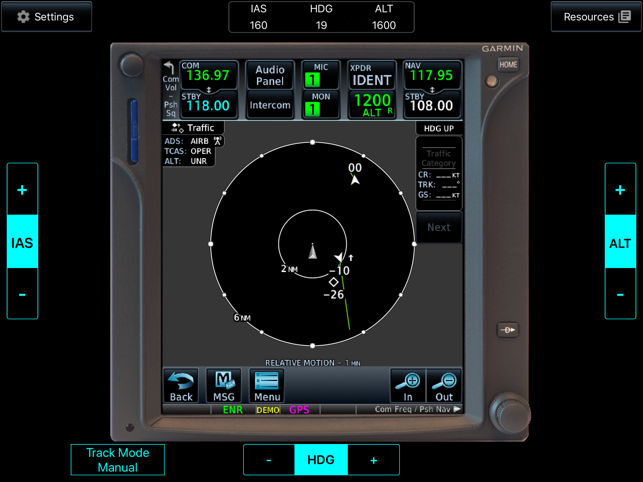The height and width of the screenshot is (482, 643).
Task: Zoom Out on traffic map
Action: pos(444,386)
